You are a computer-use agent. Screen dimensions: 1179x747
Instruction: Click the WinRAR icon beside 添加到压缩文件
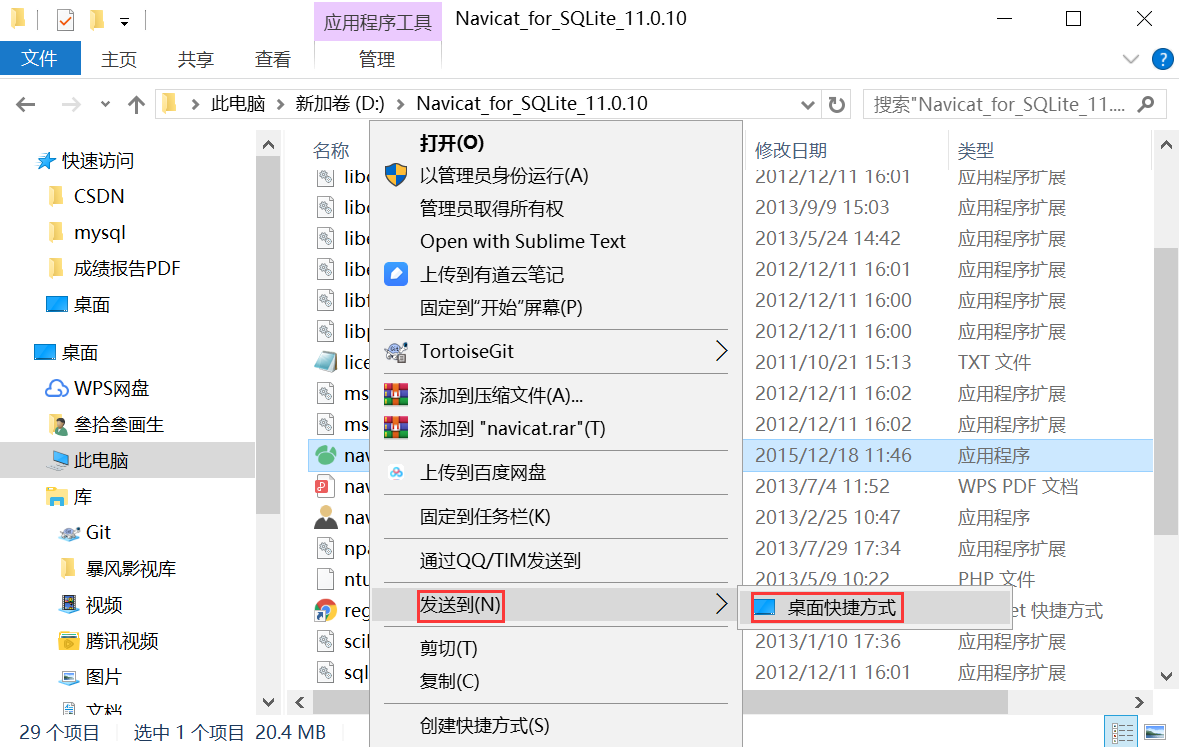tap(396, 395)
